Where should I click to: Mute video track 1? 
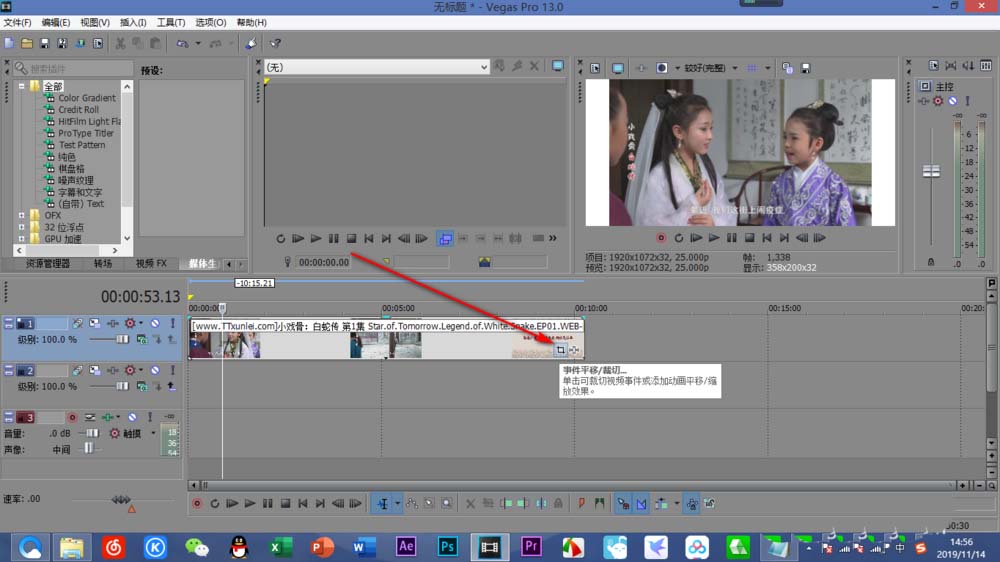154,324
